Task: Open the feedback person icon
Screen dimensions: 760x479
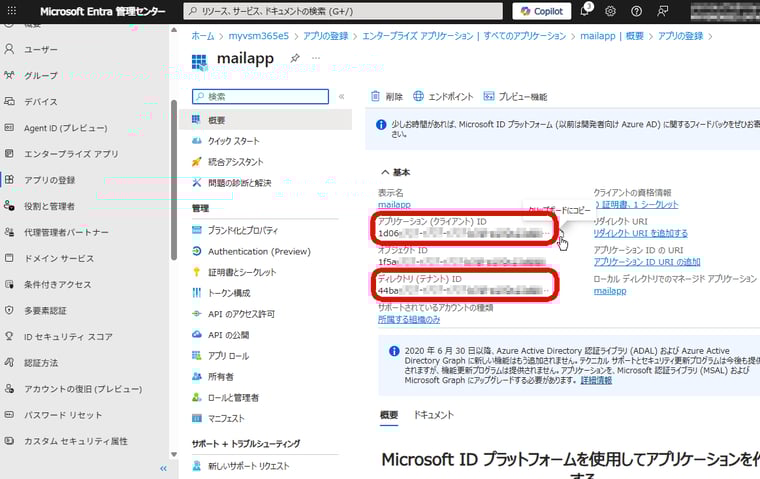Action: 663,11
